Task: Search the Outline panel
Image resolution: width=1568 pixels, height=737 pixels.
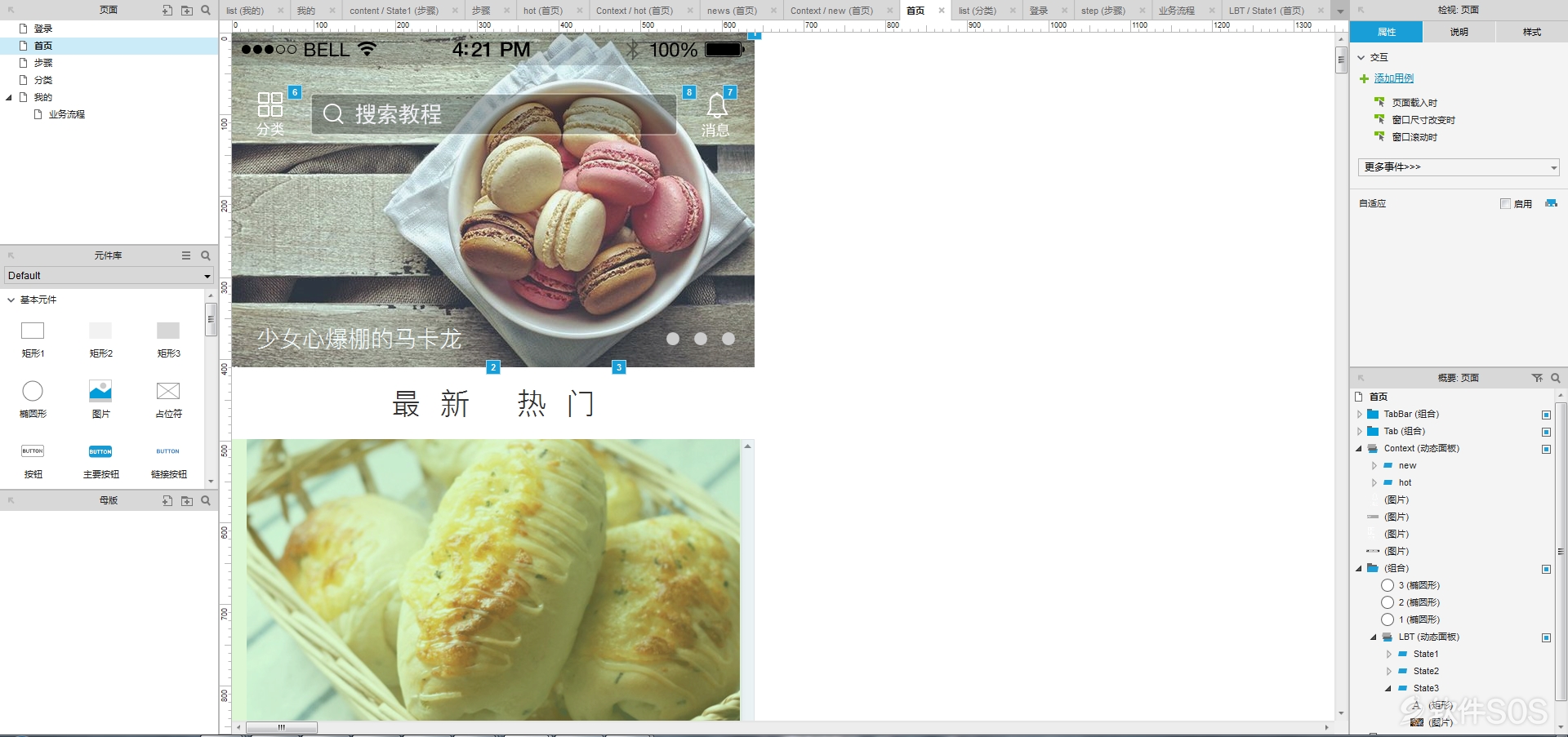Action: [1556, 378]
